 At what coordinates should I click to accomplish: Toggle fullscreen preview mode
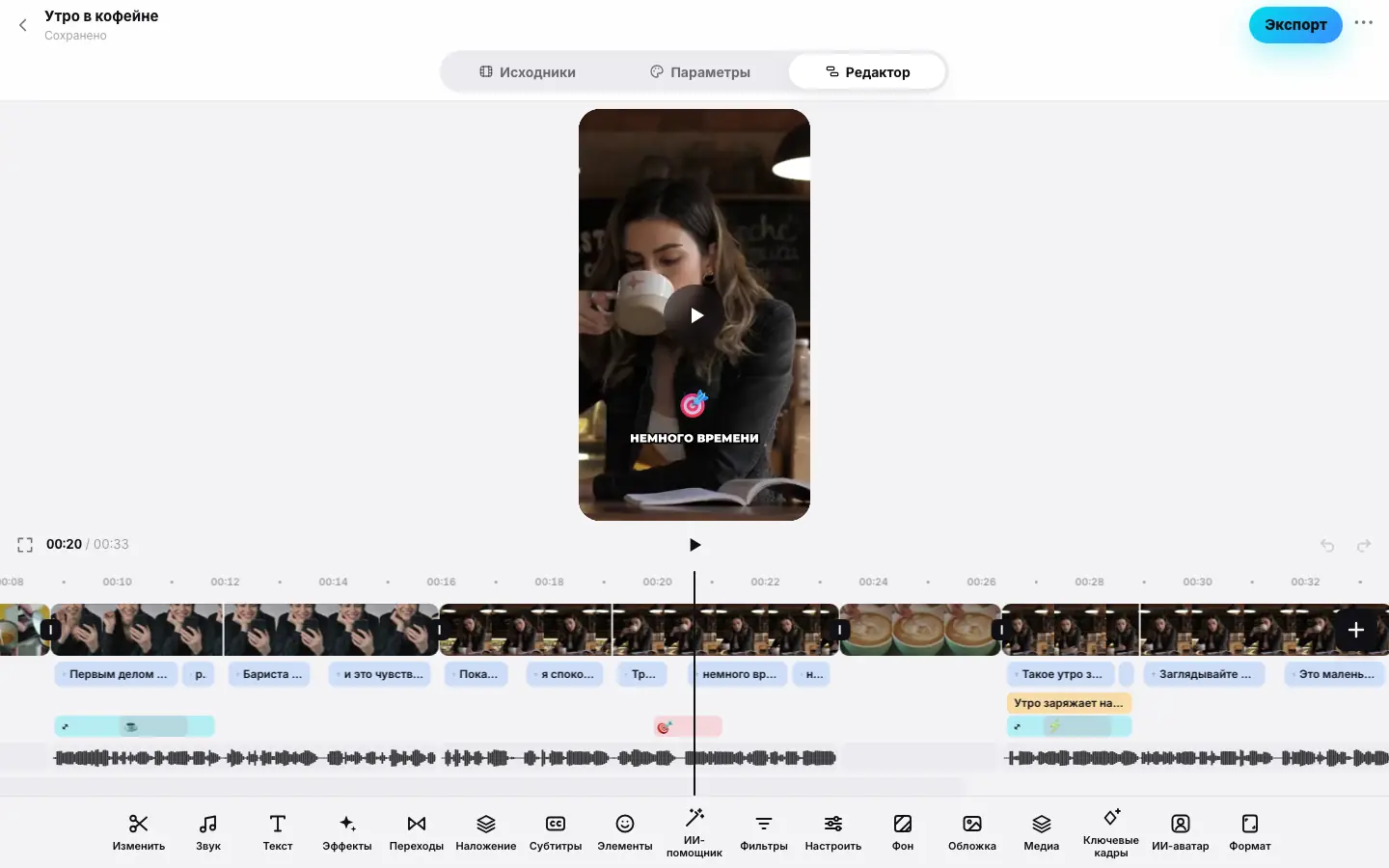click(x=25, y=545)
